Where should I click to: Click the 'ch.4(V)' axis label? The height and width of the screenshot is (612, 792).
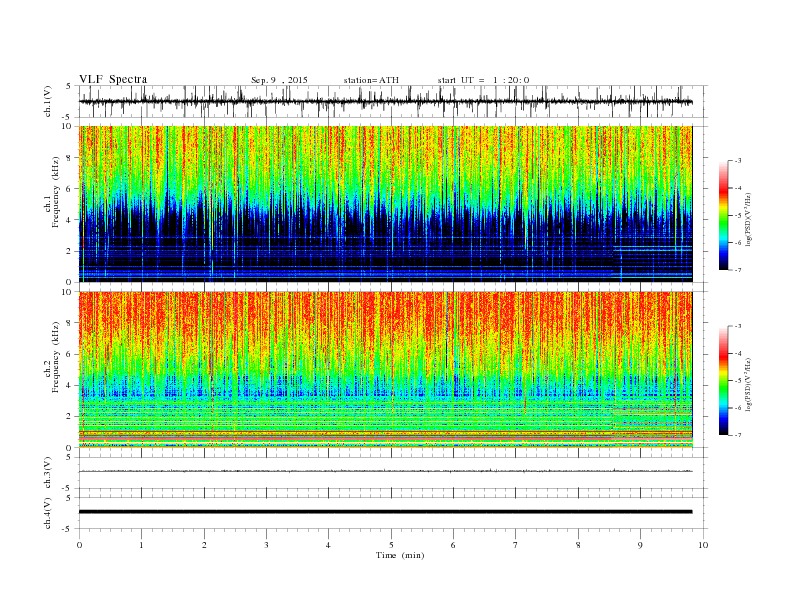48,513
